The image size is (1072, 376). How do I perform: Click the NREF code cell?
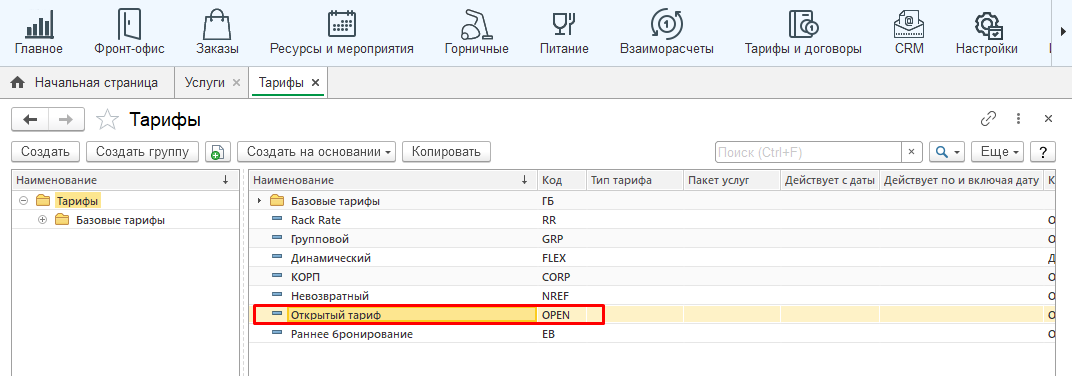tap(562, 296)
